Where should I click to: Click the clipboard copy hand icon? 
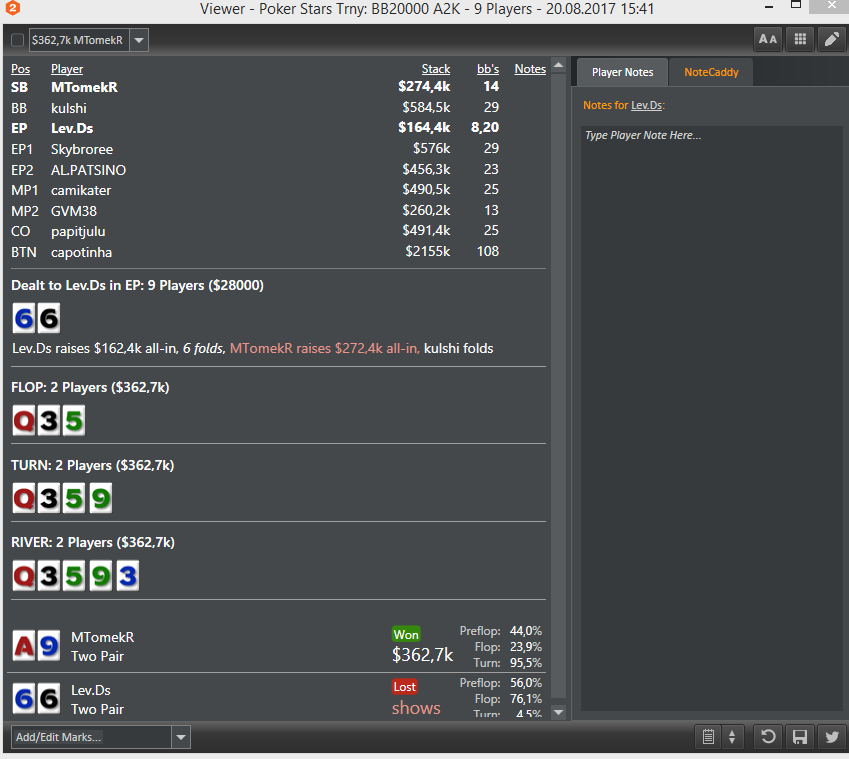pyautogui.click(x=708, y=737)
